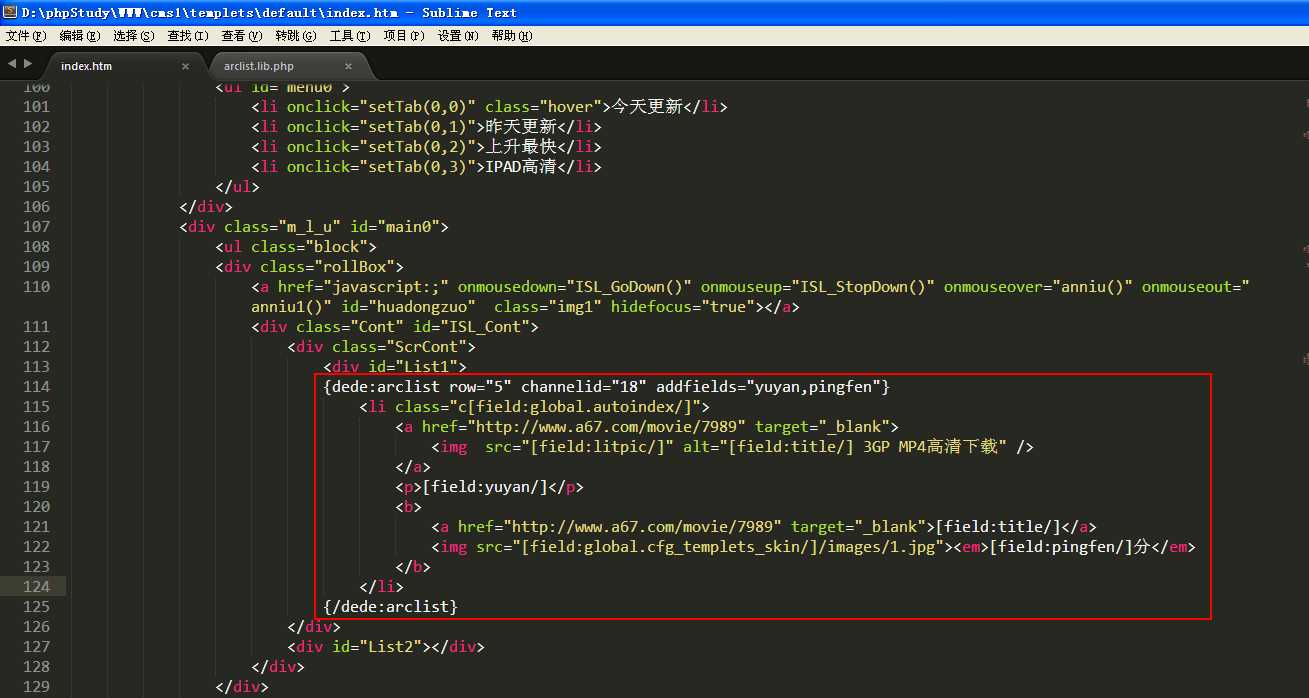Screen dimensions: 1309x698
Task: Open the 项目(P) menu
Action: (404, 36)
